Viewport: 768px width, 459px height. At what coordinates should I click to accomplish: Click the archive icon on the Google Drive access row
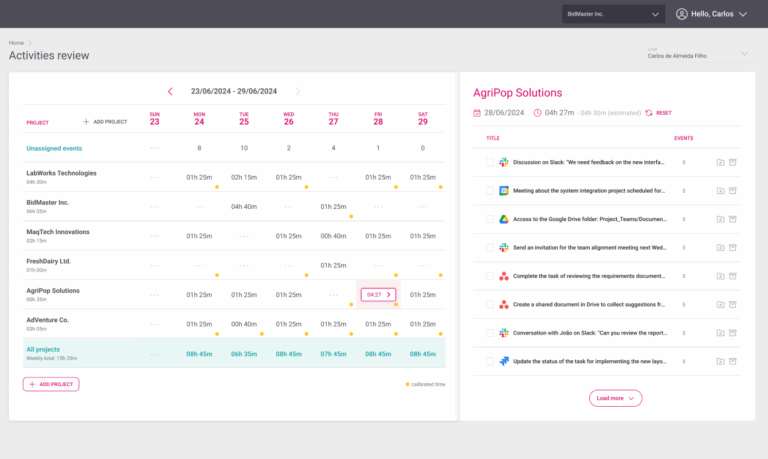point(733,219)
